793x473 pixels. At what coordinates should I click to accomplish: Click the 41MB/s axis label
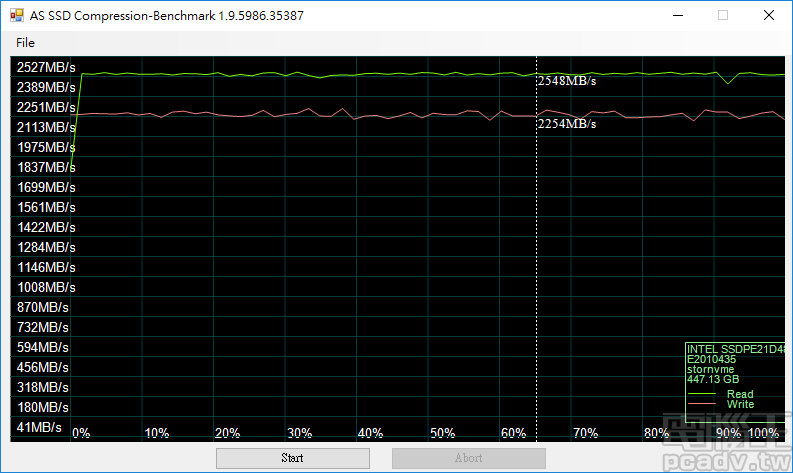point(39,427)
